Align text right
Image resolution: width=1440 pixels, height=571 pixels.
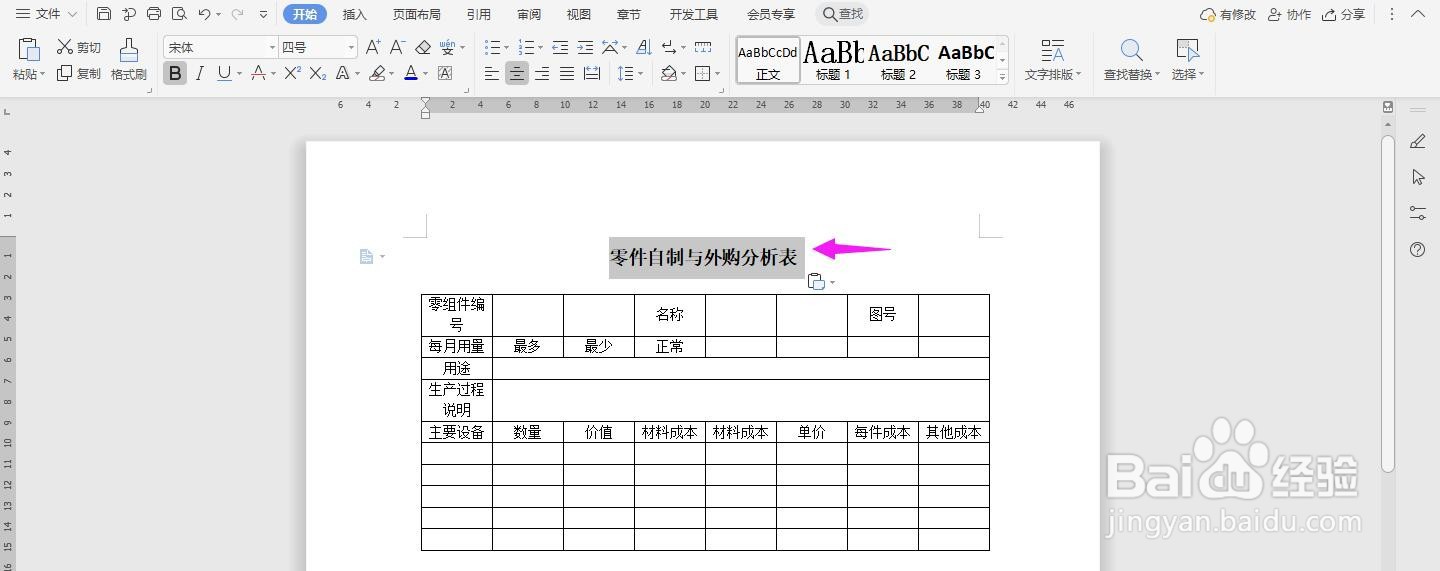[x=542, y=73]
